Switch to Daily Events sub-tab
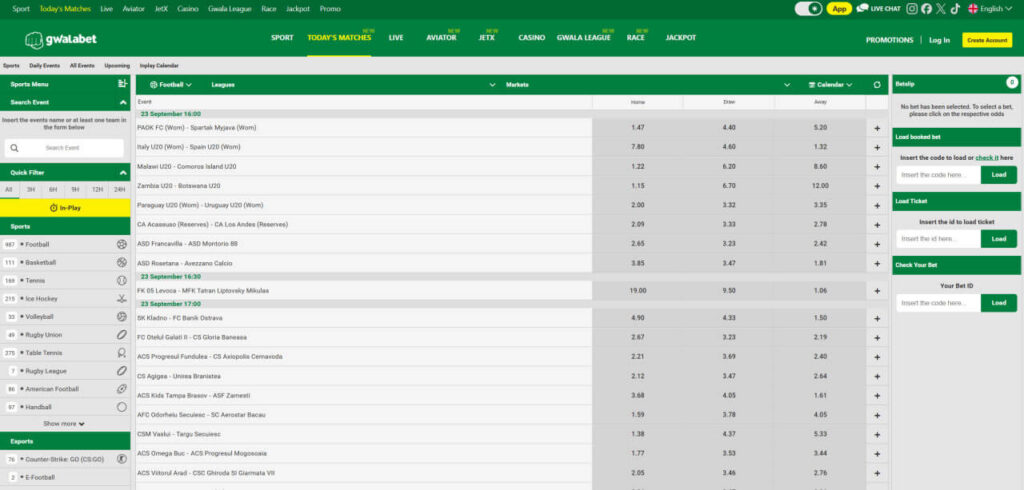Viewport: 1024px width, 490px height. 44,66
